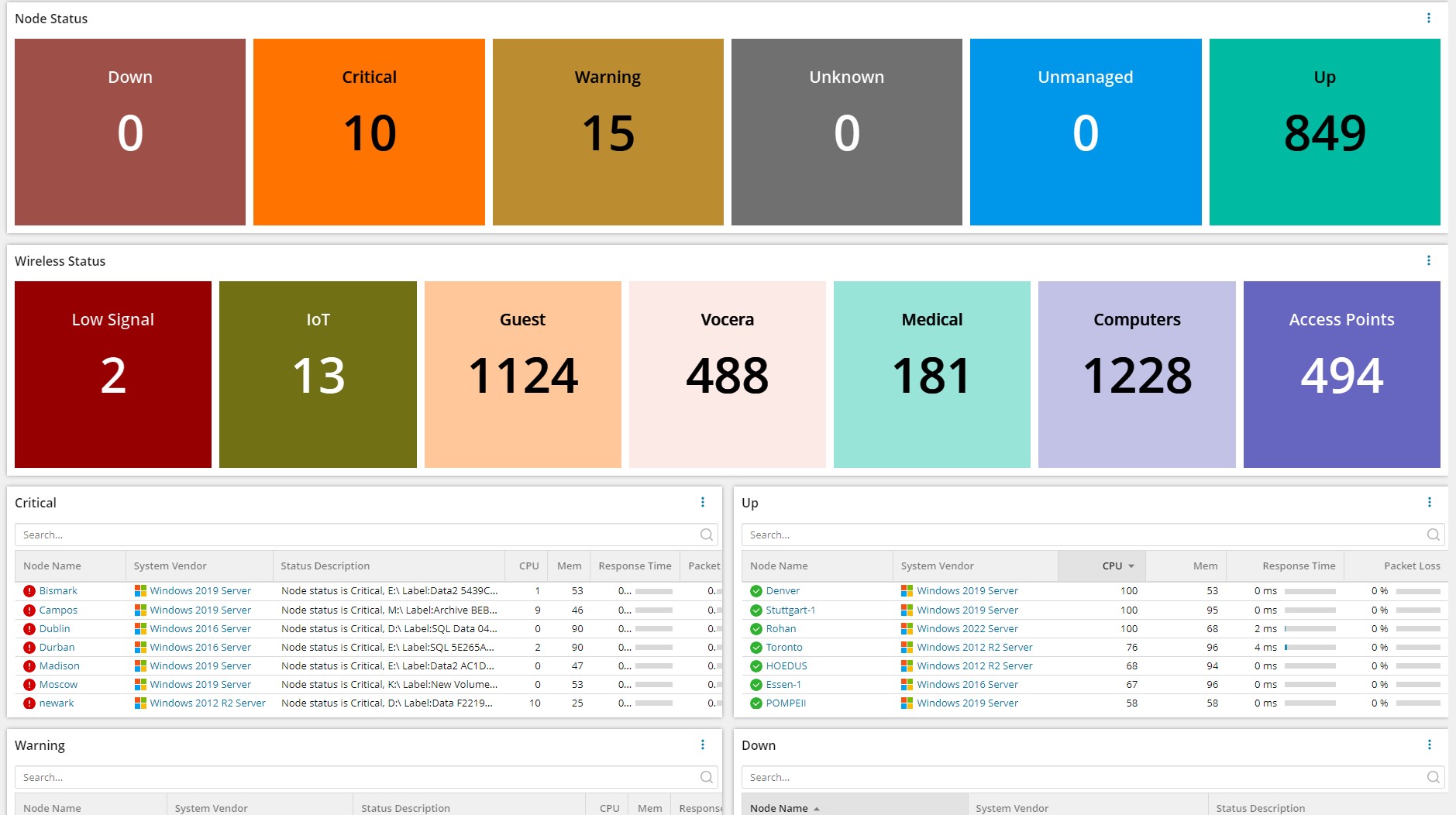Open the Dublin node link
The image size is (1456, 815).
(54, 628)
